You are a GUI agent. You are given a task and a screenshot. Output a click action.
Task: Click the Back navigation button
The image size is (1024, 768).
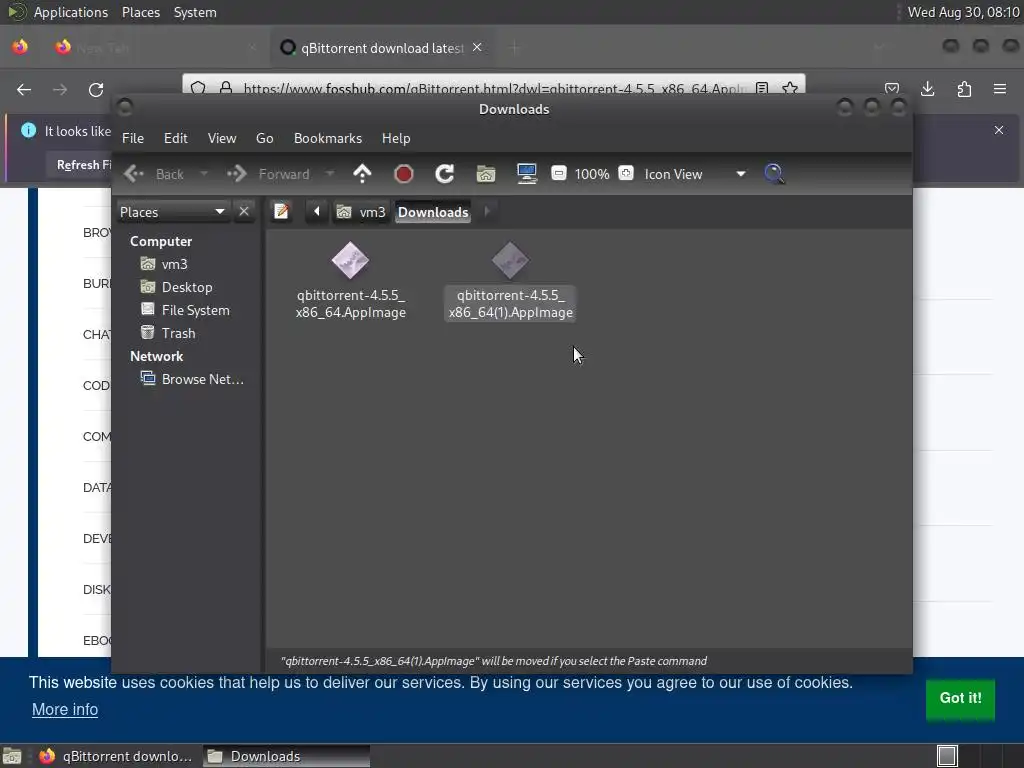point(155,174)
